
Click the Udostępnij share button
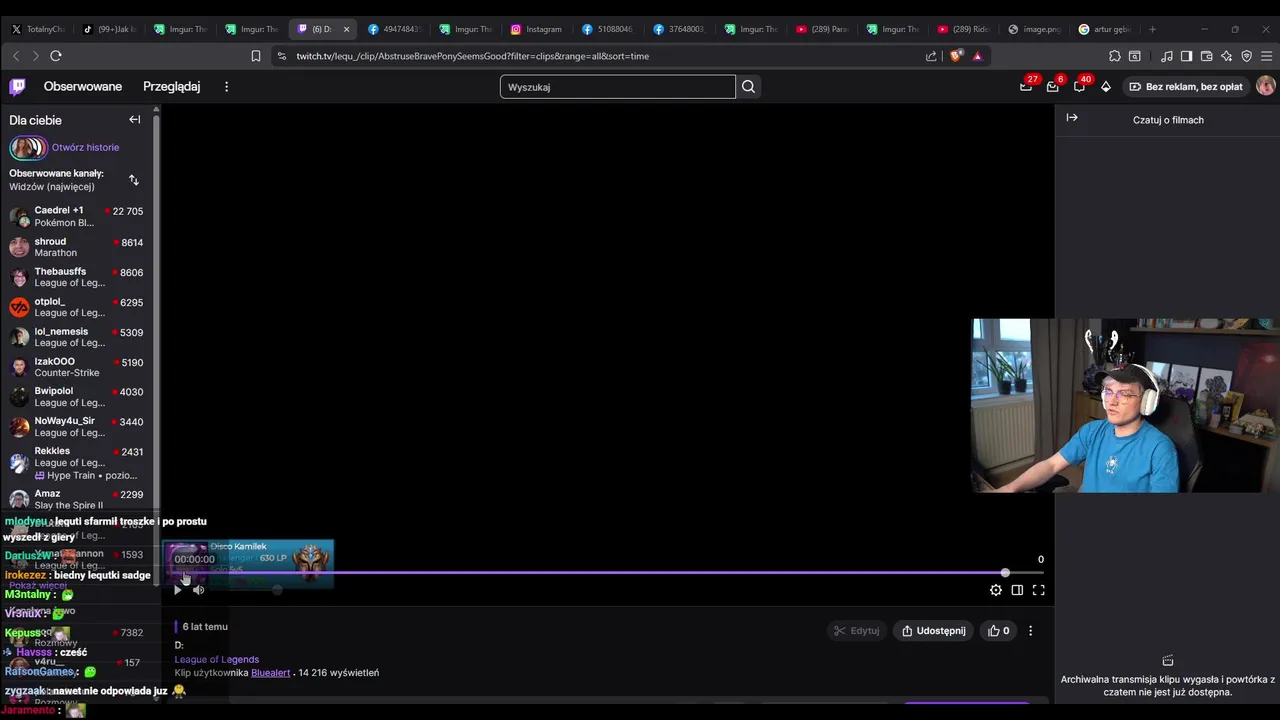tap(933, 631)
